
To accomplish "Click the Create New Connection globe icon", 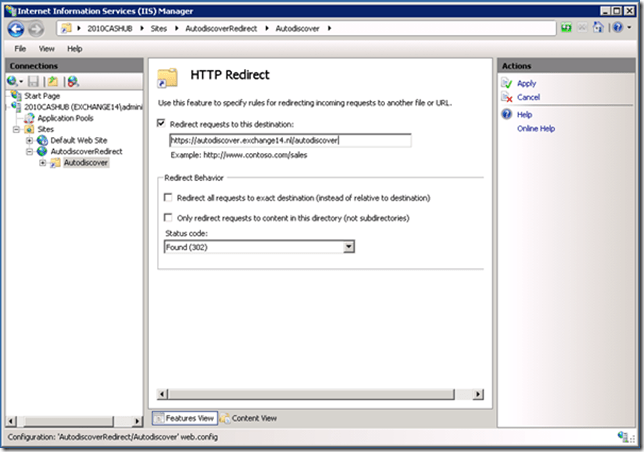I will 13,80.
